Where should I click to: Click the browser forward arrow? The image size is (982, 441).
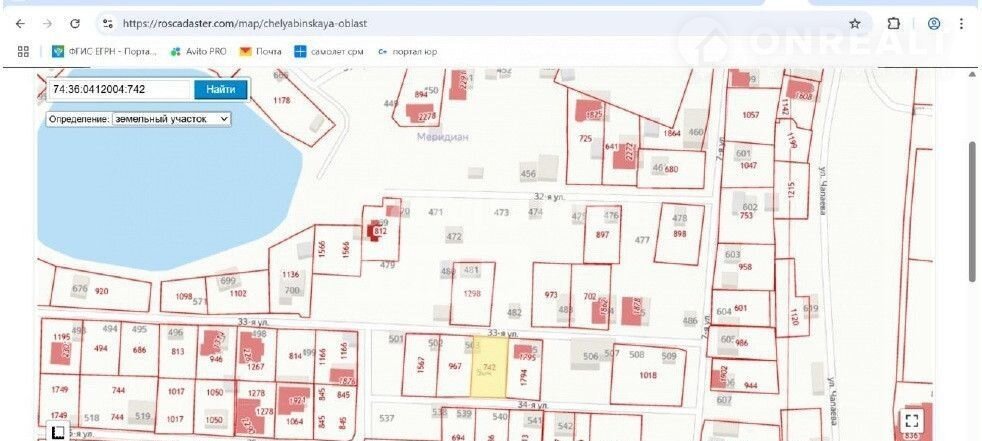tap(47, 23)
